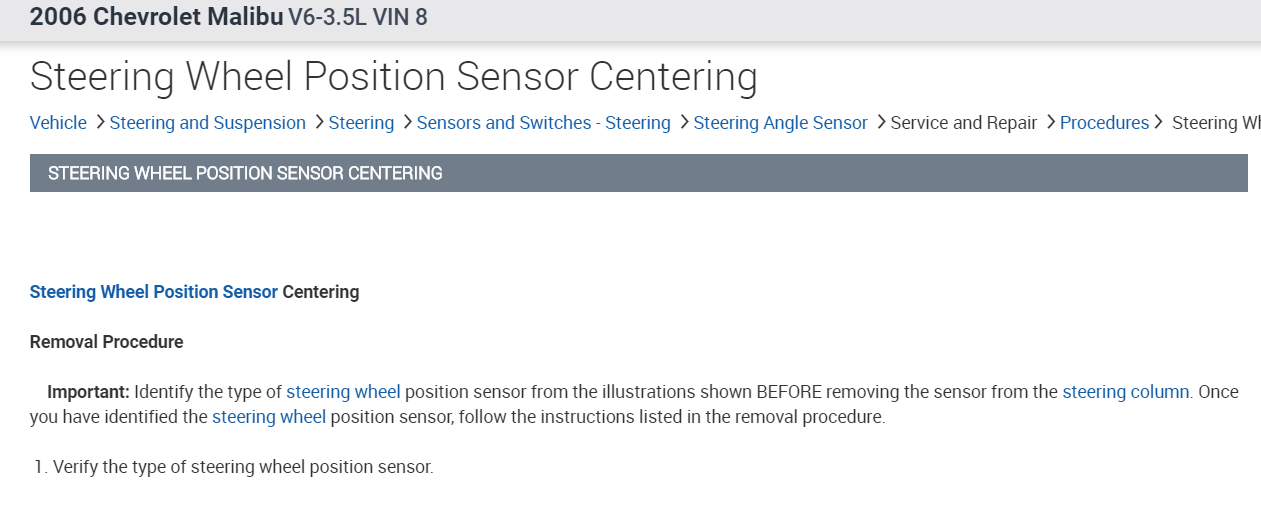Click the gray 'STEERING WHEEL POSITION SENSOR CENTERING' header bar
Image resolution: width=1261 pixels, height=505 pixels.
(x=638, y=173)
